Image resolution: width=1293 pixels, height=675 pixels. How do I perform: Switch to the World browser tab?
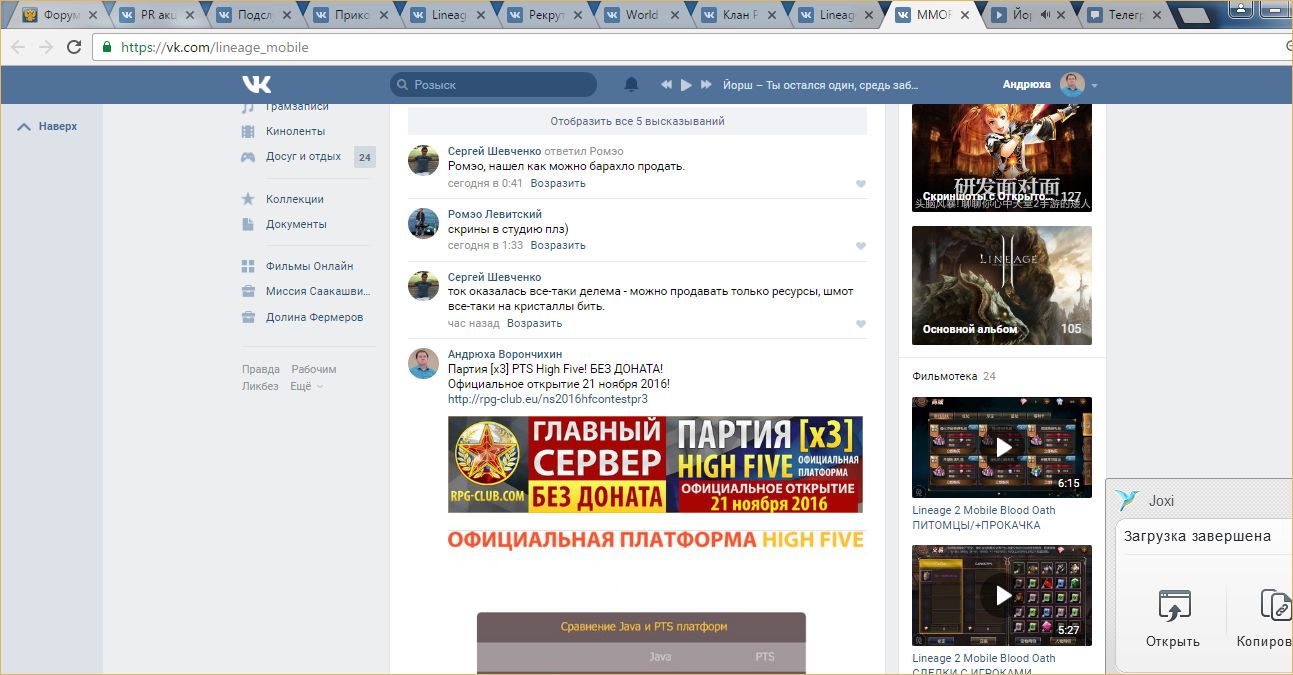(640, 15)
